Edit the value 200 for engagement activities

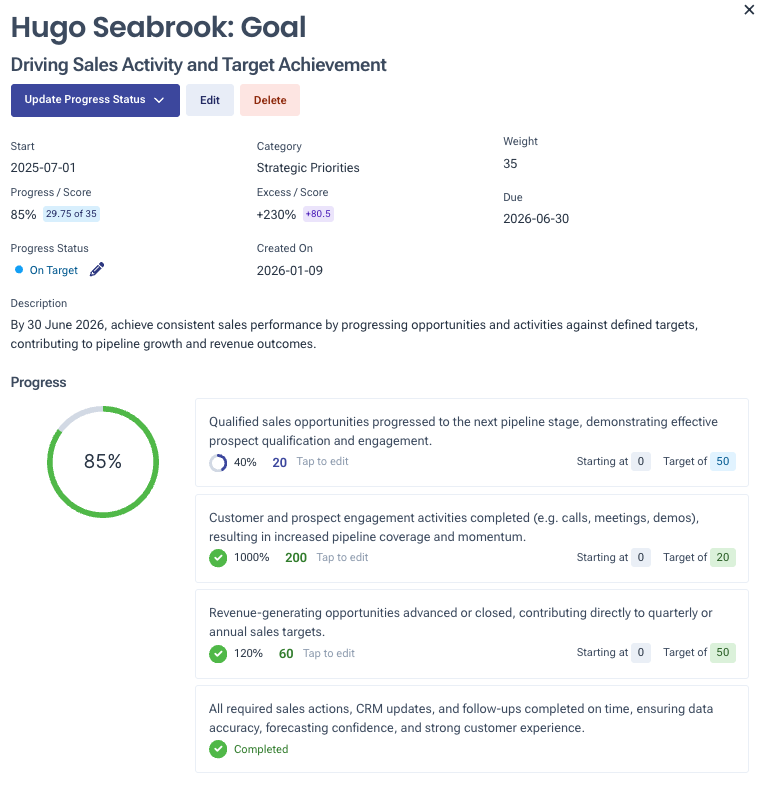tap(296, 558)
